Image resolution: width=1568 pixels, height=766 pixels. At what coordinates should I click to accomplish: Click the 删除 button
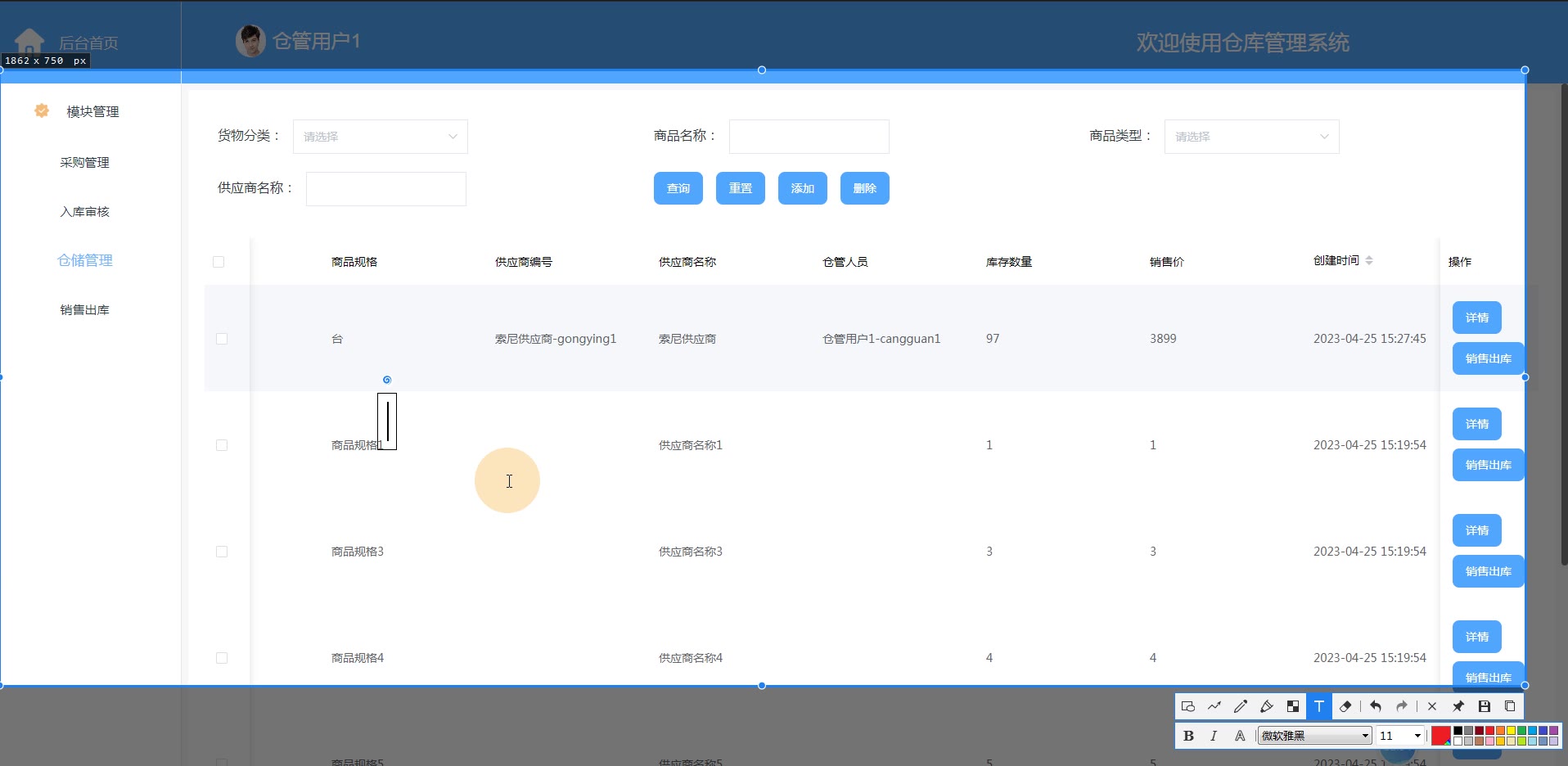865,188
